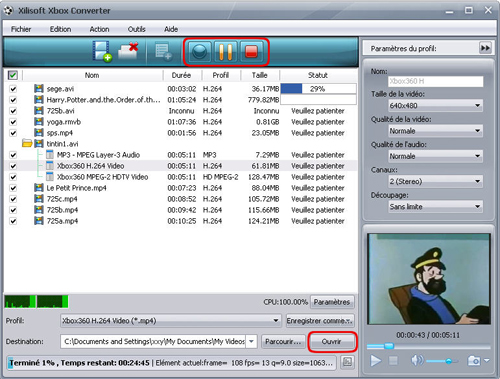Sort the file list by Nom column header
Image resolution: width=500 pixels, height=379 pixels.
pos(92,75)
